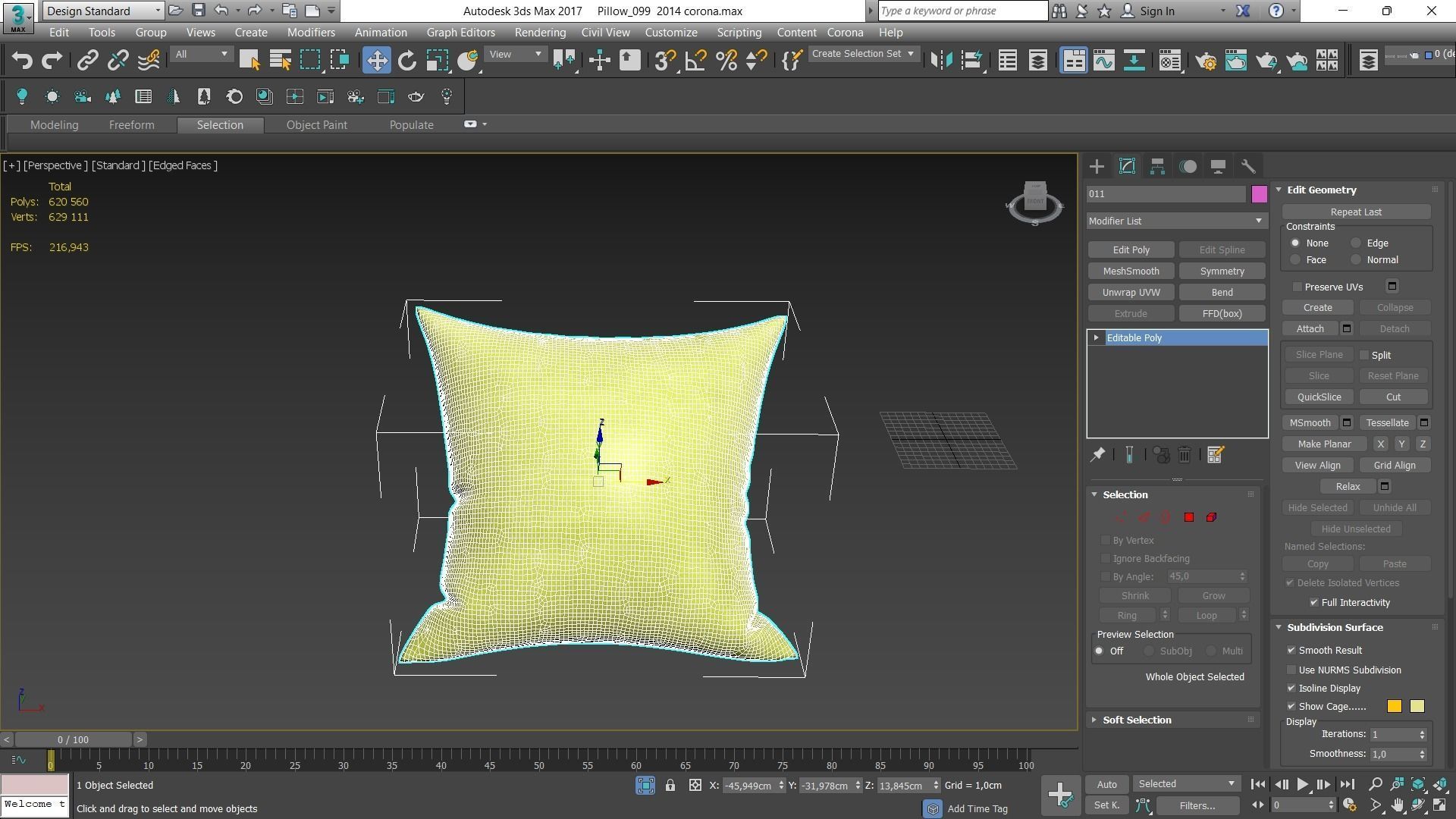Screen dimensions: 1456x819
Task: Toggle the Angle Snap icon
Action: 695,60
